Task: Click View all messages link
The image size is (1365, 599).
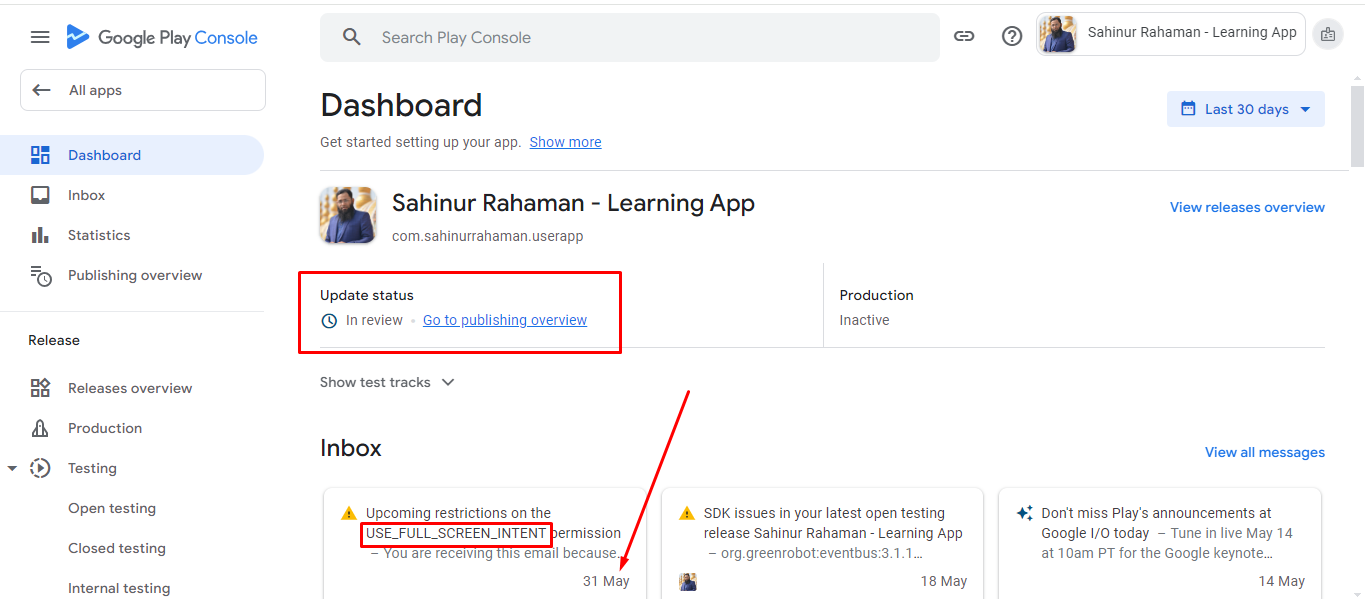Action: (1265, 452)
